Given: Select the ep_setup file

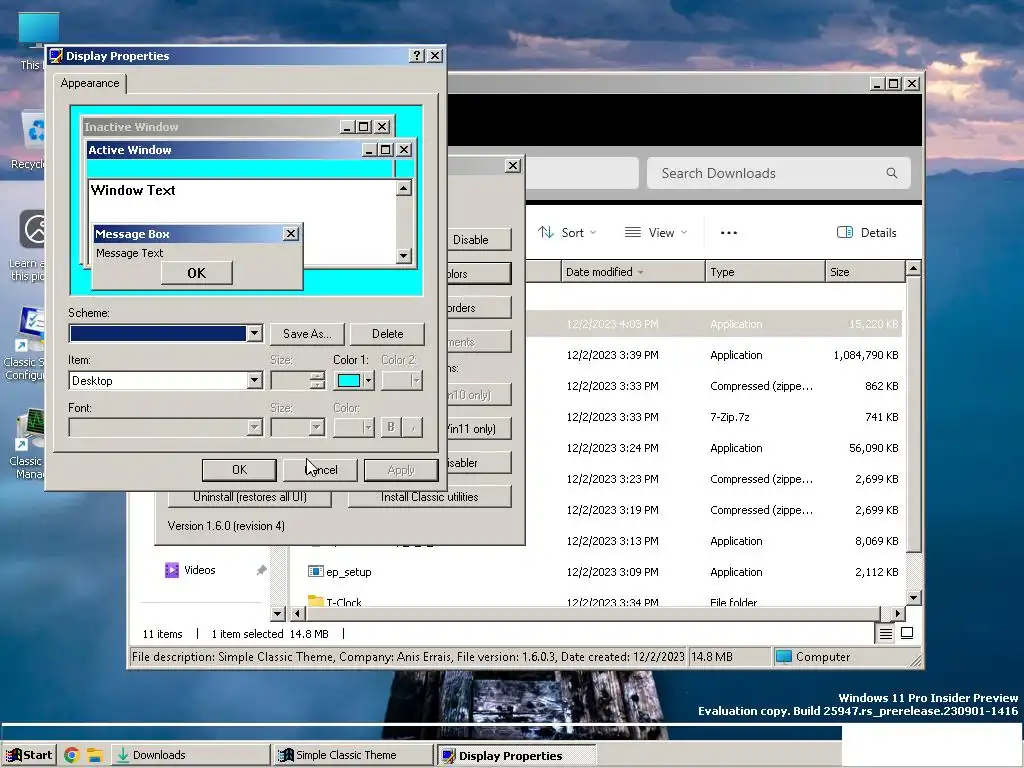Looking at the screenshot, I should [x=349, y=572].
